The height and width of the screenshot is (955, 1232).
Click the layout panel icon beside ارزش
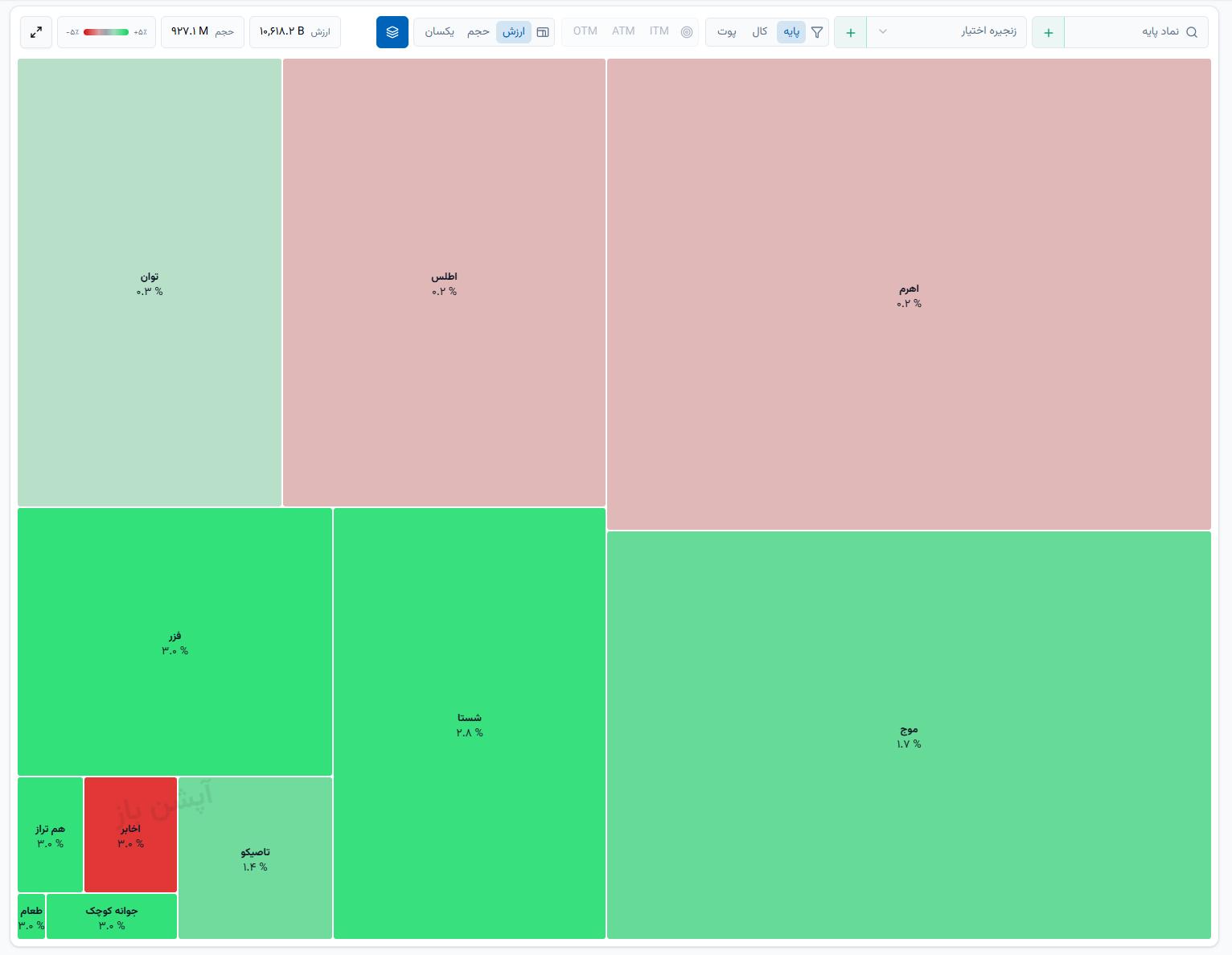[543, 32]
